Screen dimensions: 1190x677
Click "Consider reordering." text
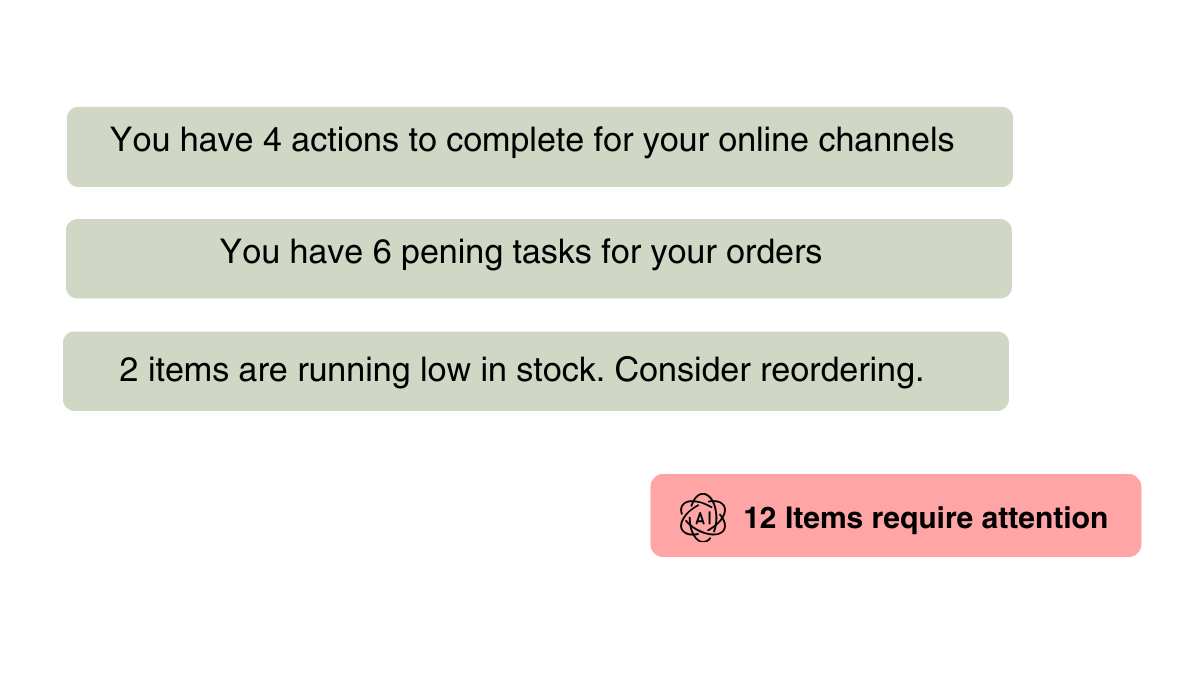pos(769,370)
